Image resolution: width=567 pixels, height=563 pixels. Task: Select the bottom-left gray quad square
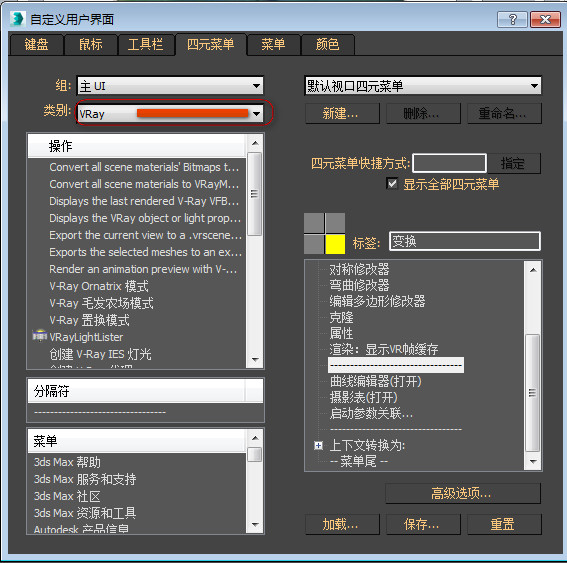point(314,244)
